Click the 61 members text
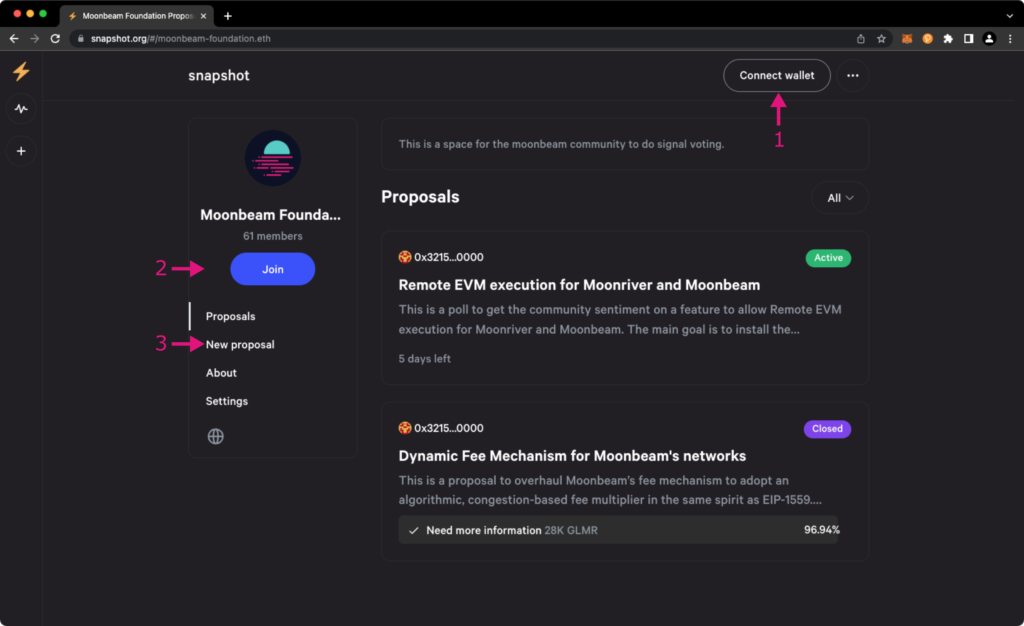1024x626 pixels. coord(273,236)
